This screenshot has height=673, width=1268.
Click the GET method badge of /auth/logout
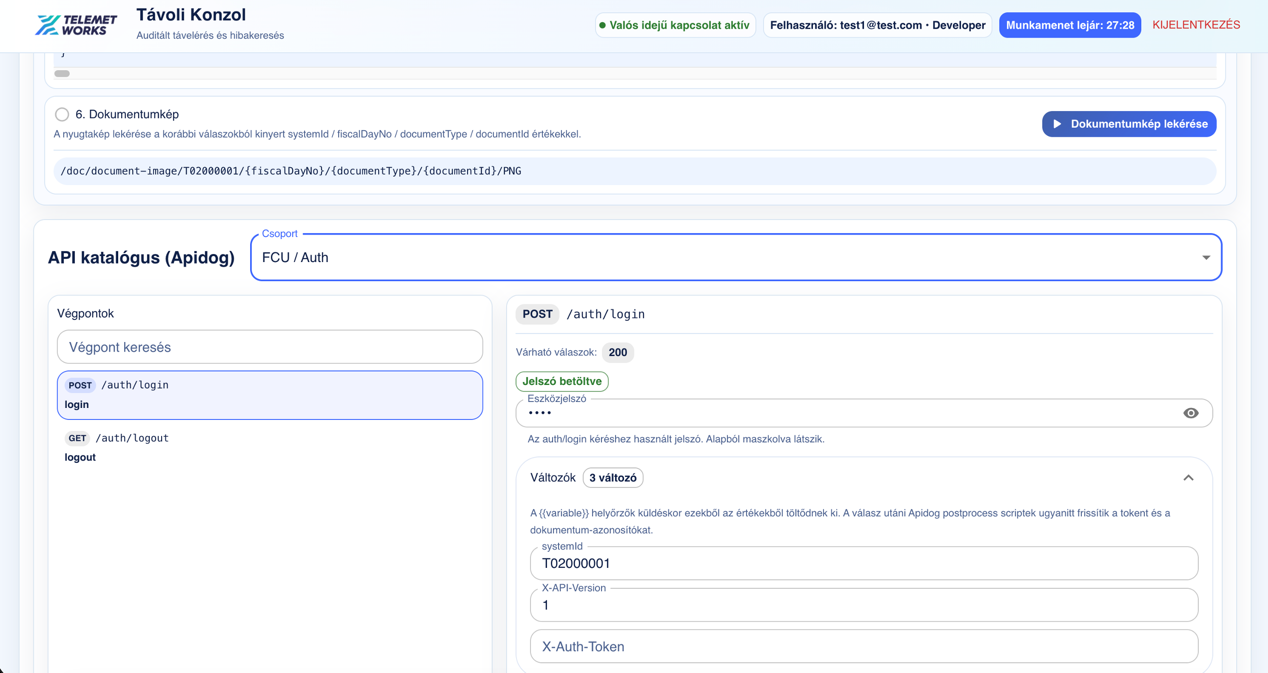coord(77,438)
